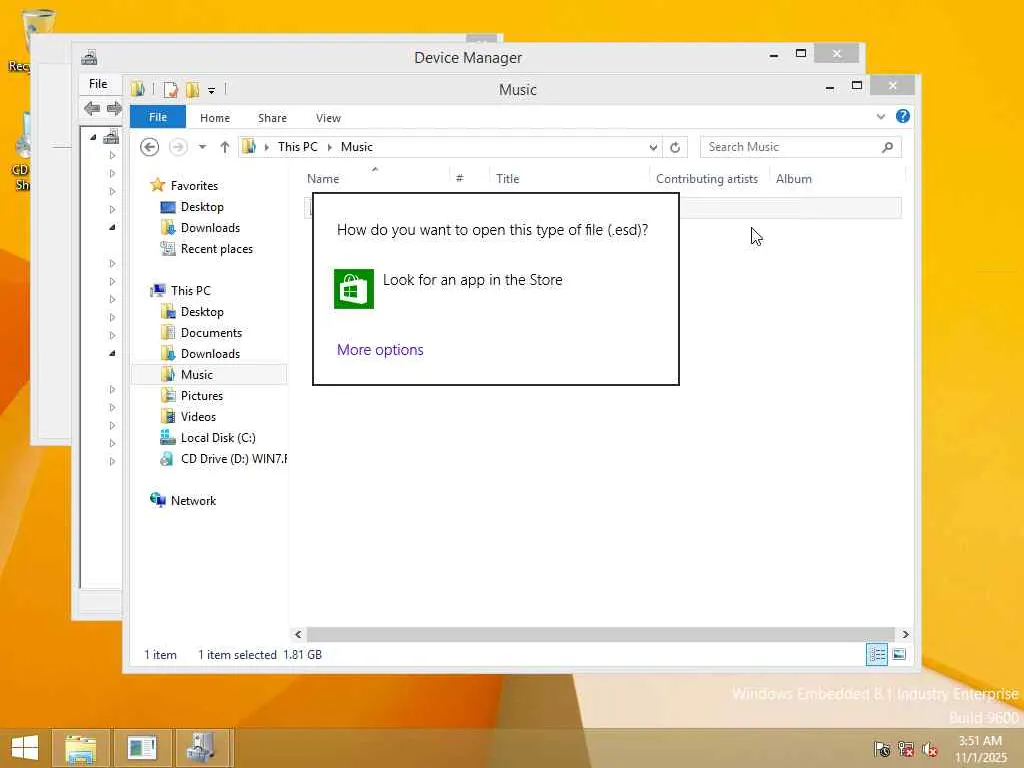Click Device Manager forward arrow toolbar icon
Viewport: 1024px width, 768px height.
114,108
